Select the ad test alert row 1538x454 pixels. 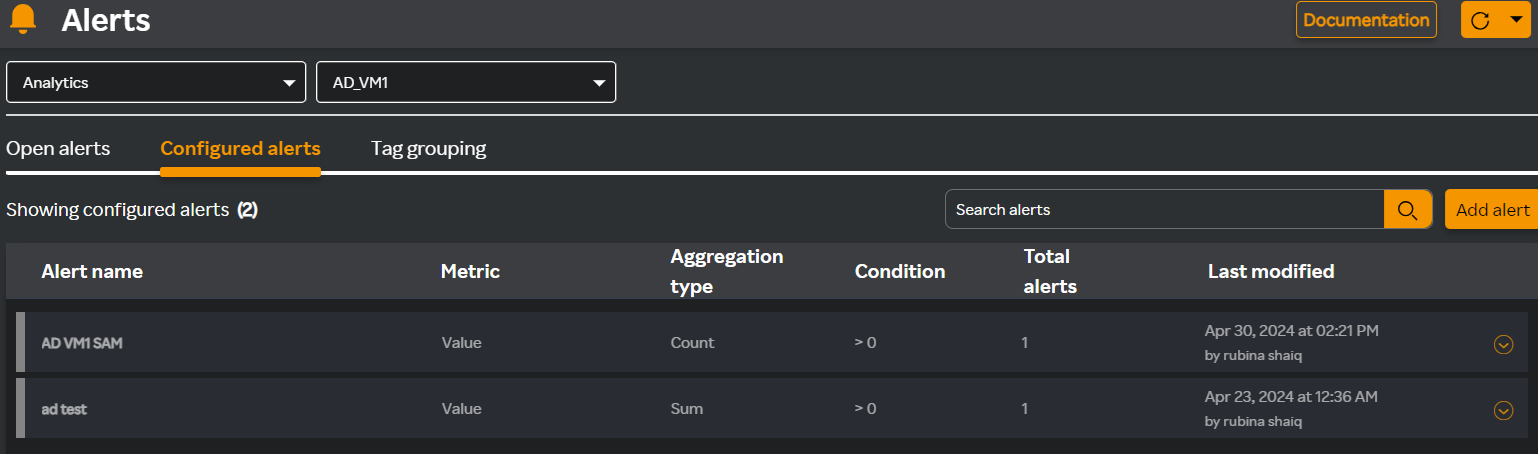click(772, 409)
